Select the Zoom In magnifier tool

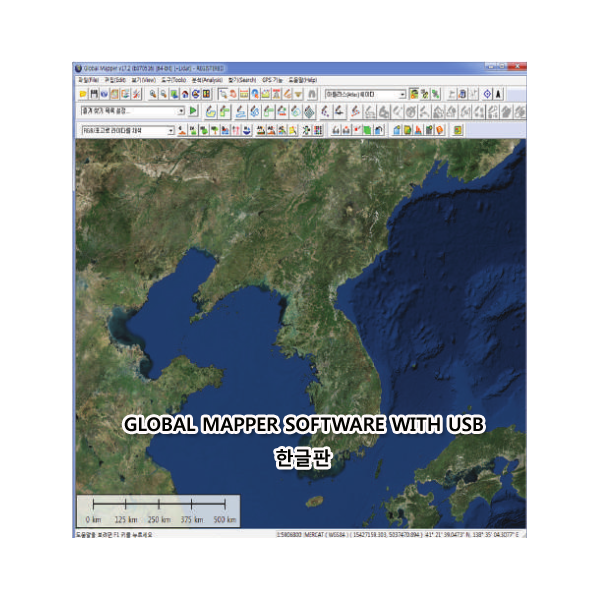(153, 94)
